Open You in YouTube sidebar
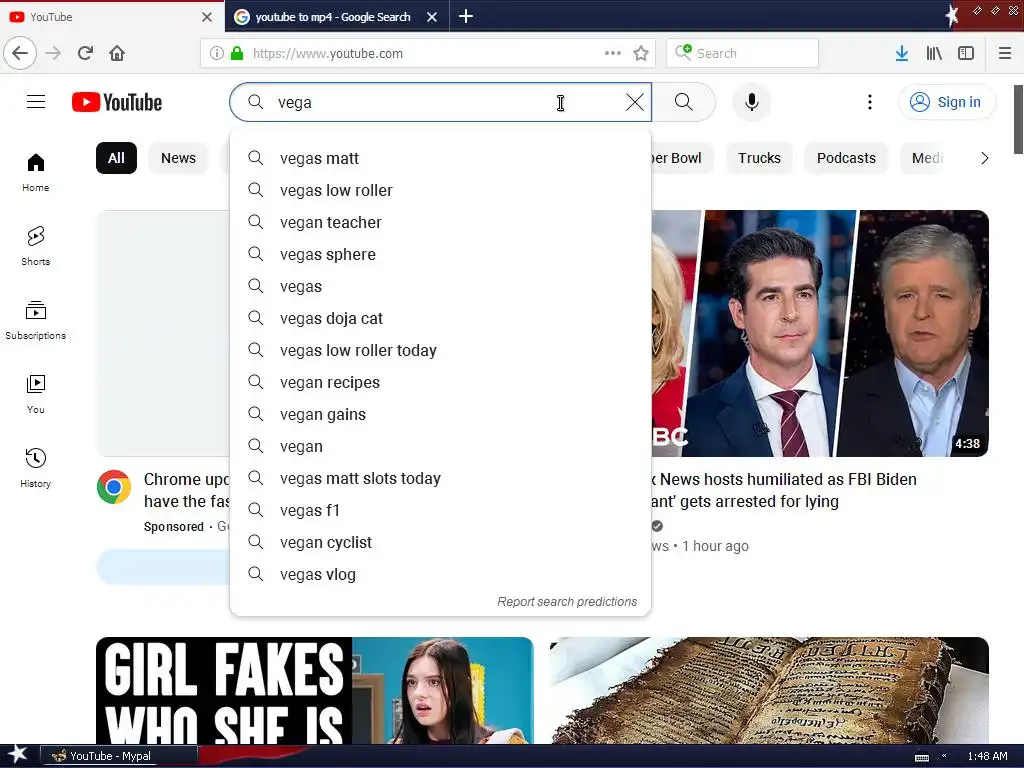Viewport: 1024px width, 768px height. 36,394
